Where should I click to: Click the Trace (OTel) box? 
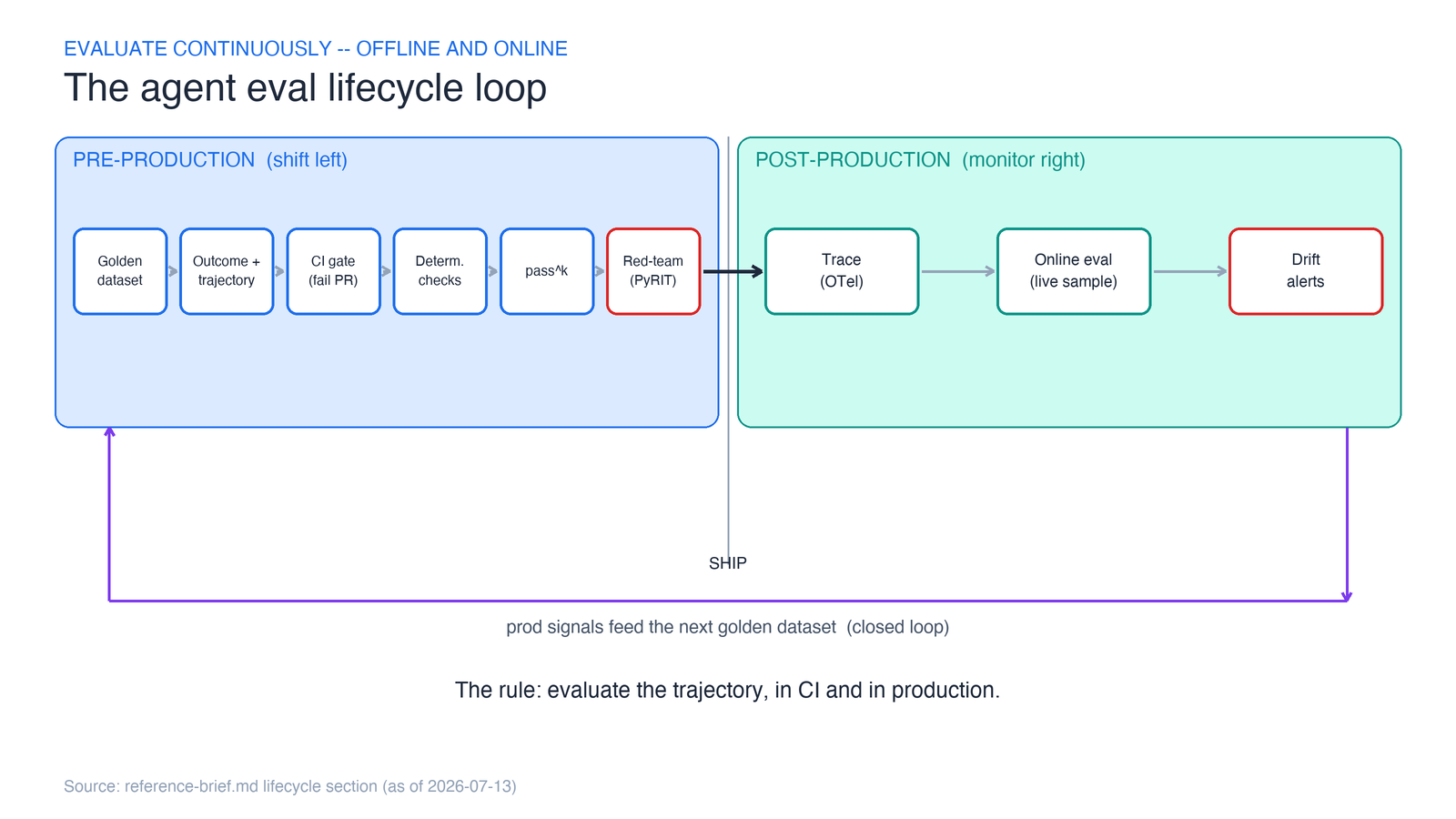(x=842, y=271)
